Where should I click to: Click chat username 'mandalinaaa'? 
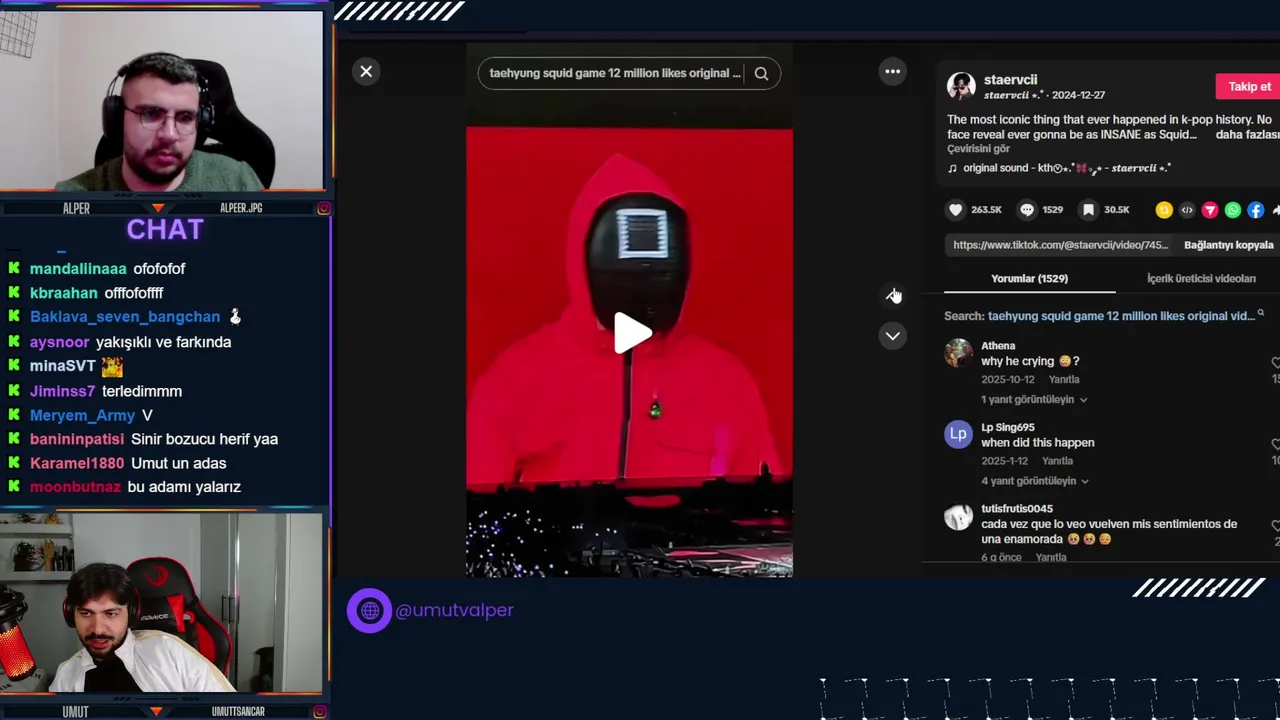(x=78, y=268)
